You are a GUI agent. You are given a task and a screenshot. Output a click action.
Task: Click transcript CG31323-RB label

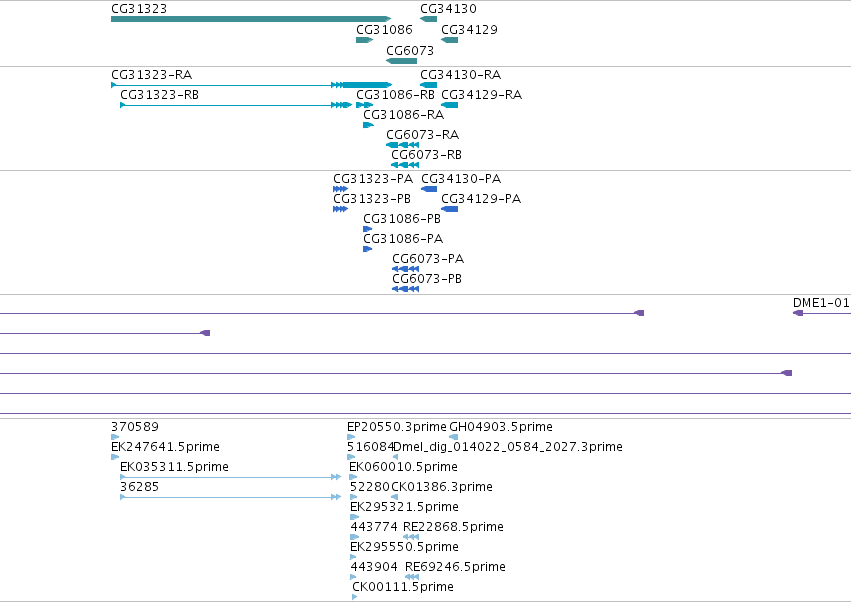(159, 95)
